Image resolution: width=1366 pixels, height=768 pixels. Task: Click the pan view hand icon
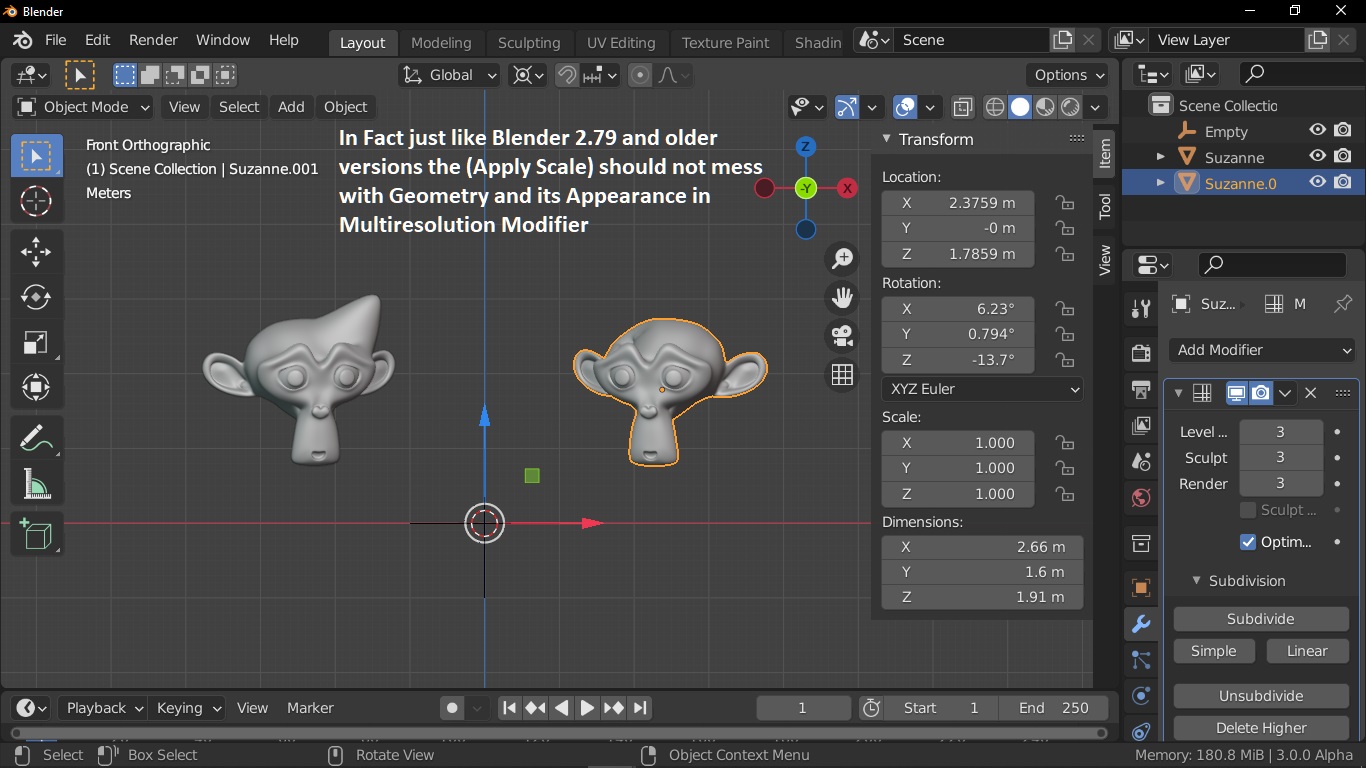[843, 297]
